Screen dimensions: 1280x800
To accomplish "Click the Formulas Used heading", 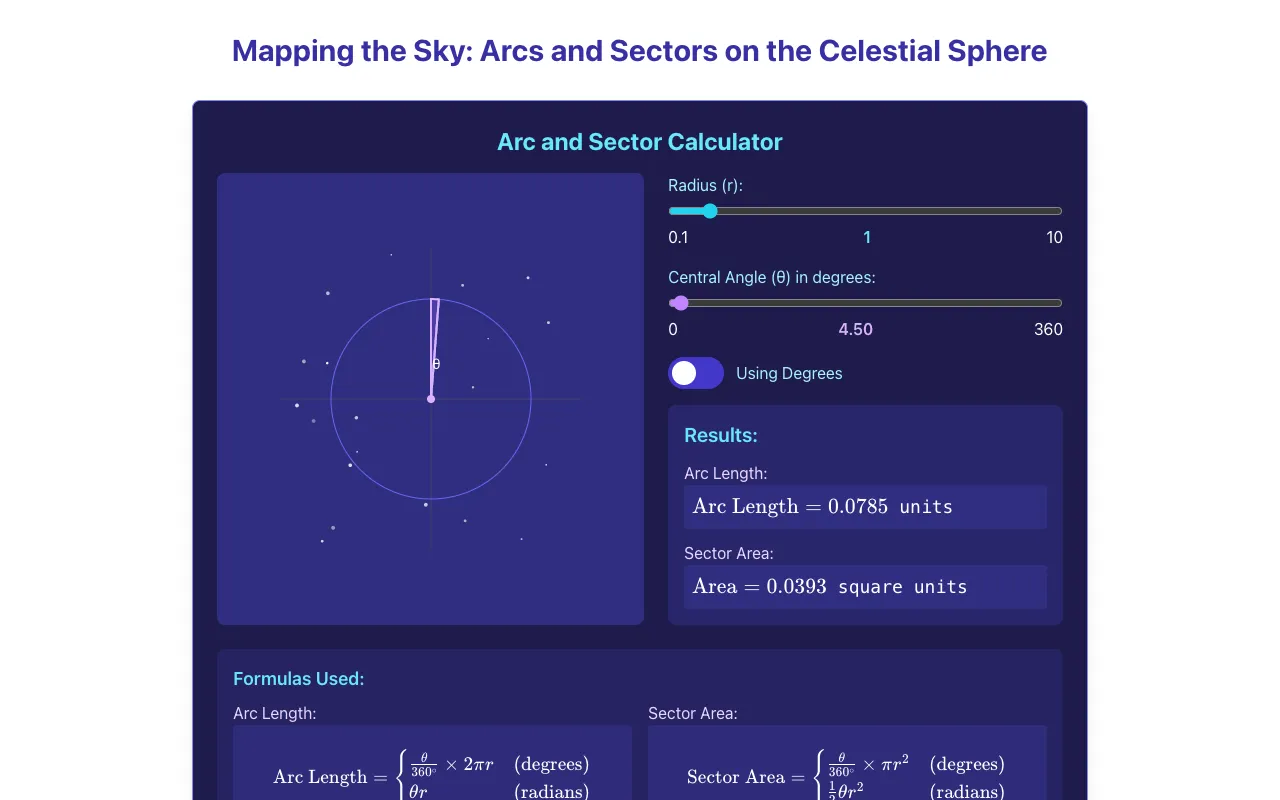I will [299, 679].
